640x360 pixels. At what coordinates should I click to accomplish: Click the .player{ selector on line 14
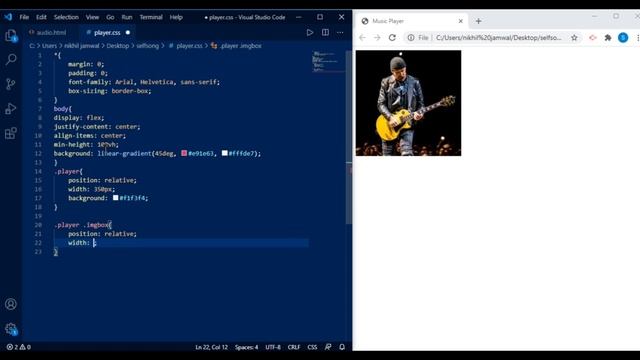point(68,171)
